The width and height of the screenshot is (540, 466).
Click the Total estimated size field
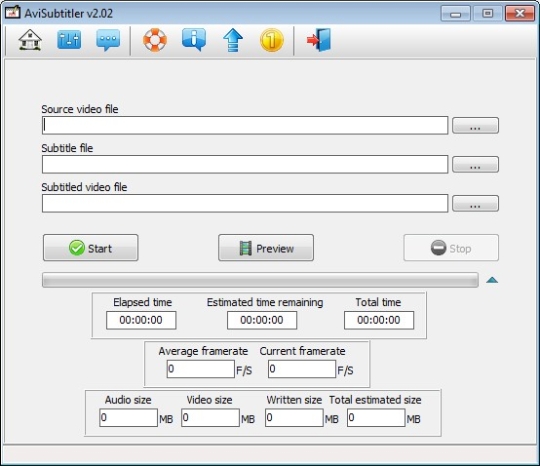point(376,418)
